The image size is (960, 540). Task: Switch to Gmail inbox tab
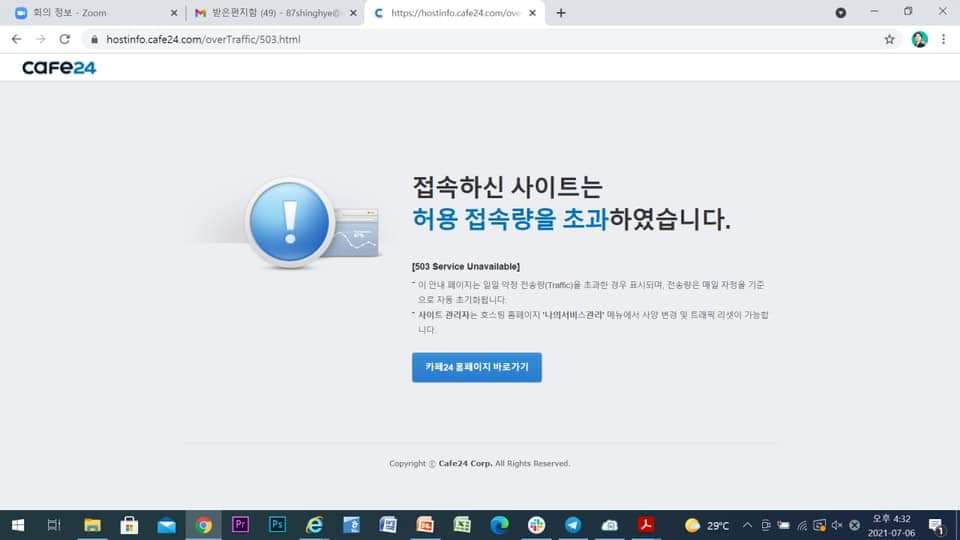(274, 13)
